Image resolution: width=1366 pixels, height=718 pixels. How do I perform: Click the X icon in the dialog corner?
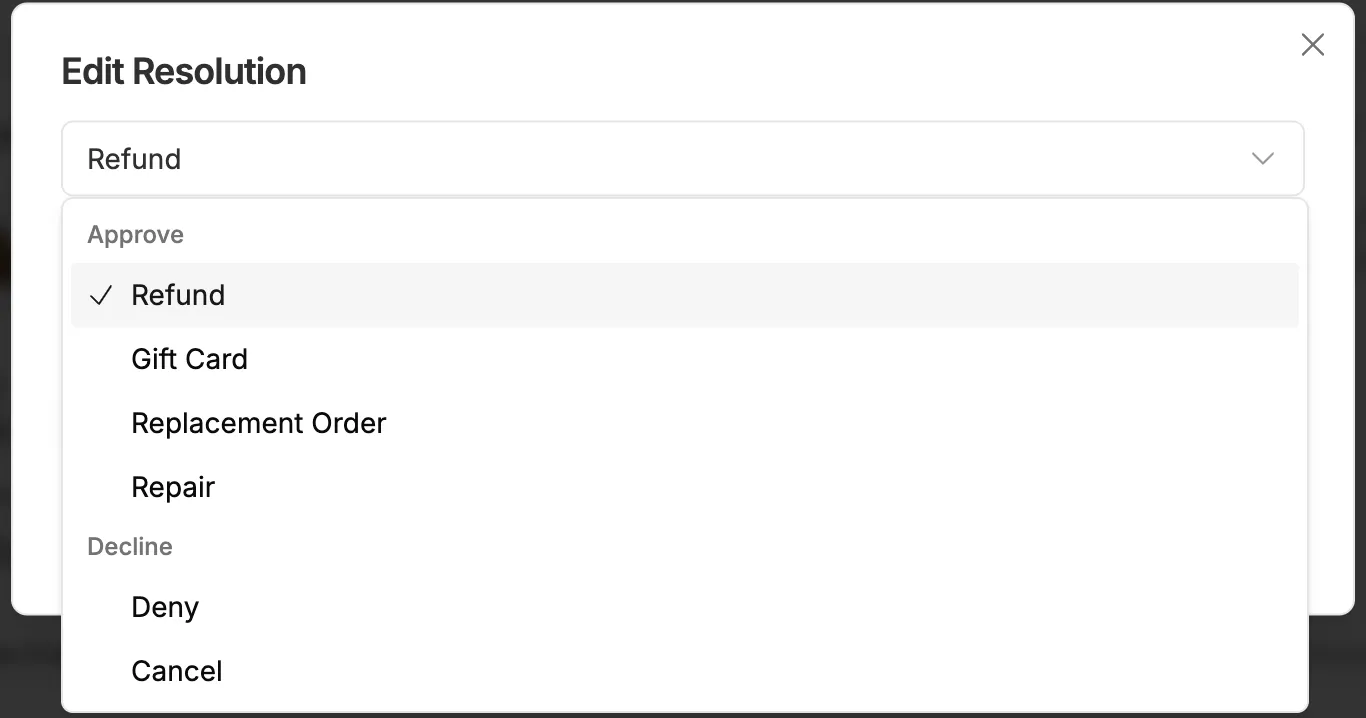coord(1312,44)
